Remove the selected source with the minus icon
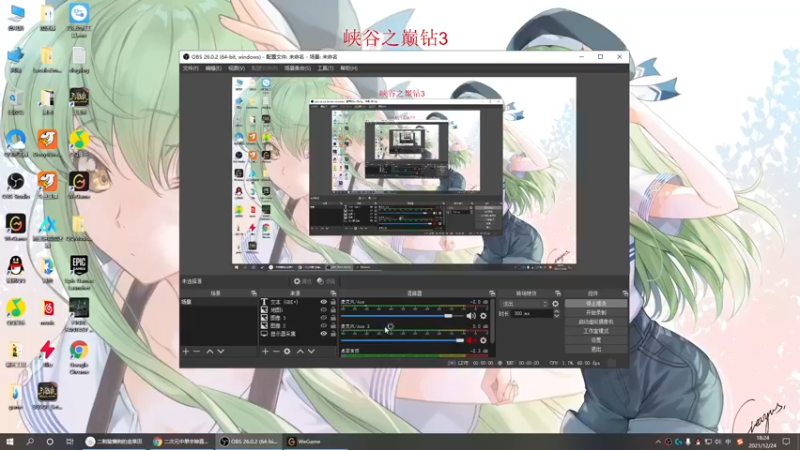 point(276,352)
